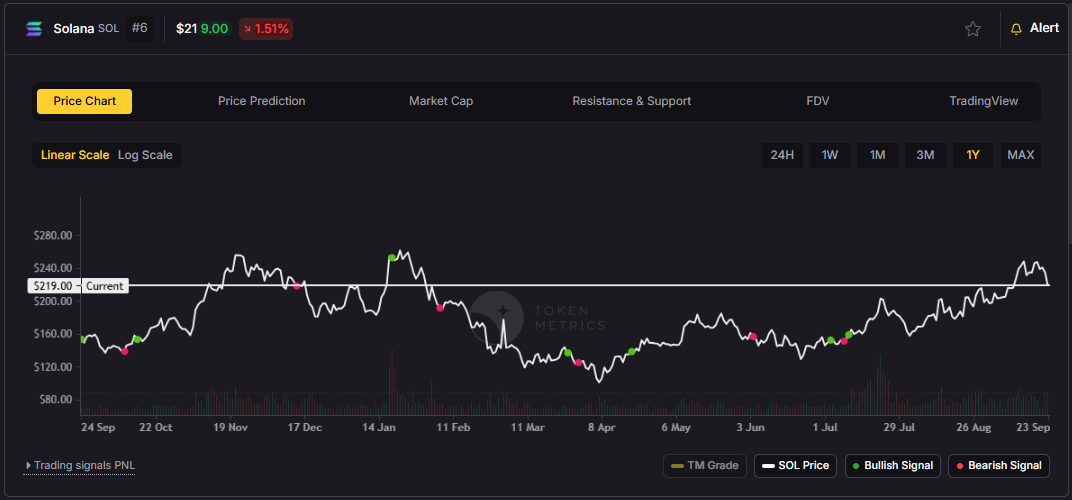Select Linear Scale
The width and height of the screenshot is (1072, 500).
coord(75,155)
